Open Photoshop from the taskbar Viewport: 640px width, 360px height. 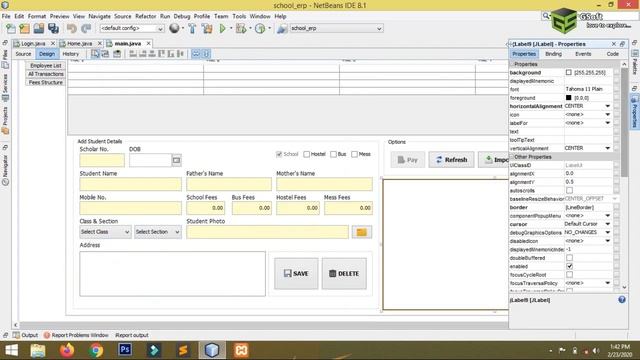coord(125,350)
